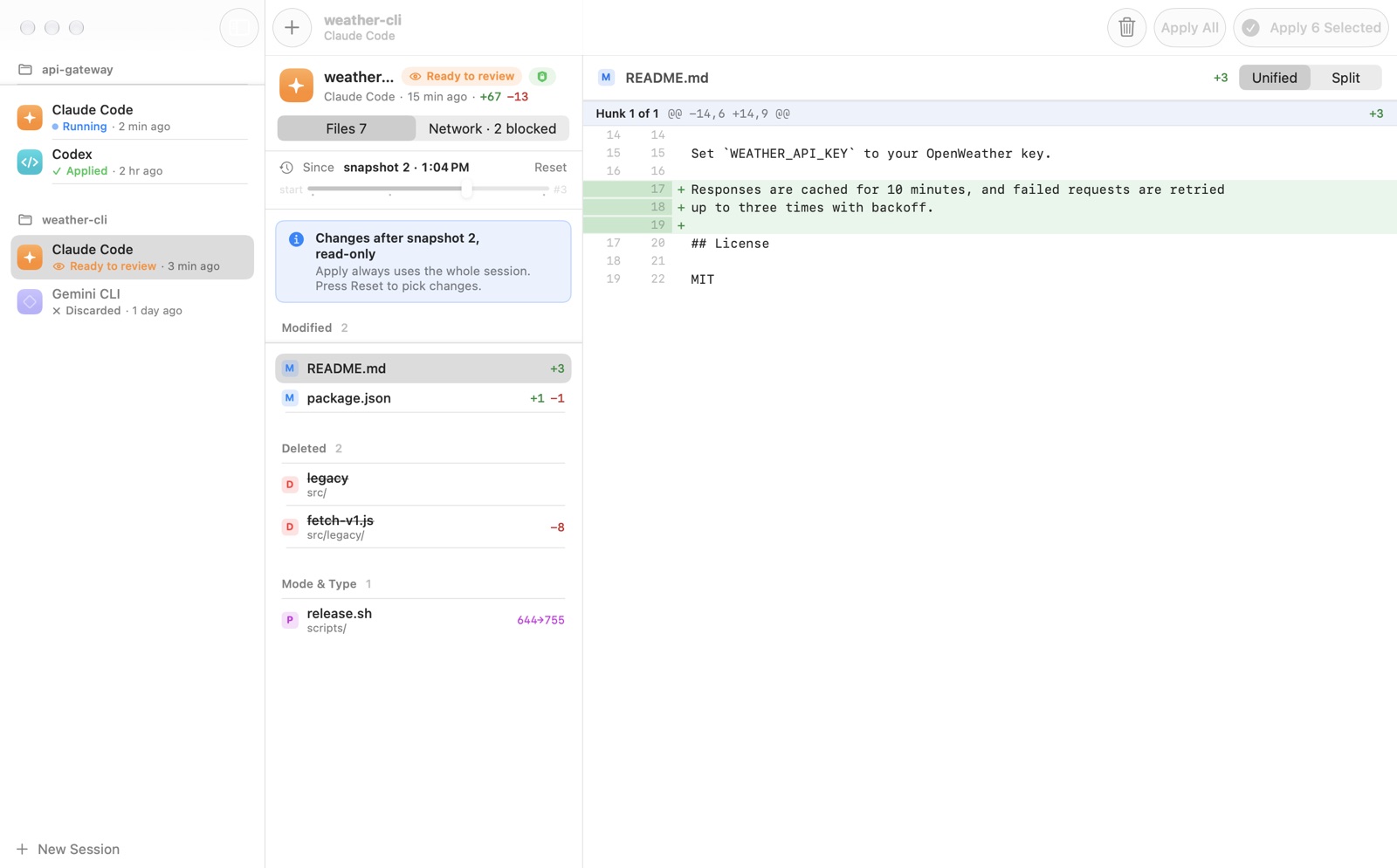Select package.json in file list
The width and height of the screenshot is (1397, 868).
(x=423, y=398)
